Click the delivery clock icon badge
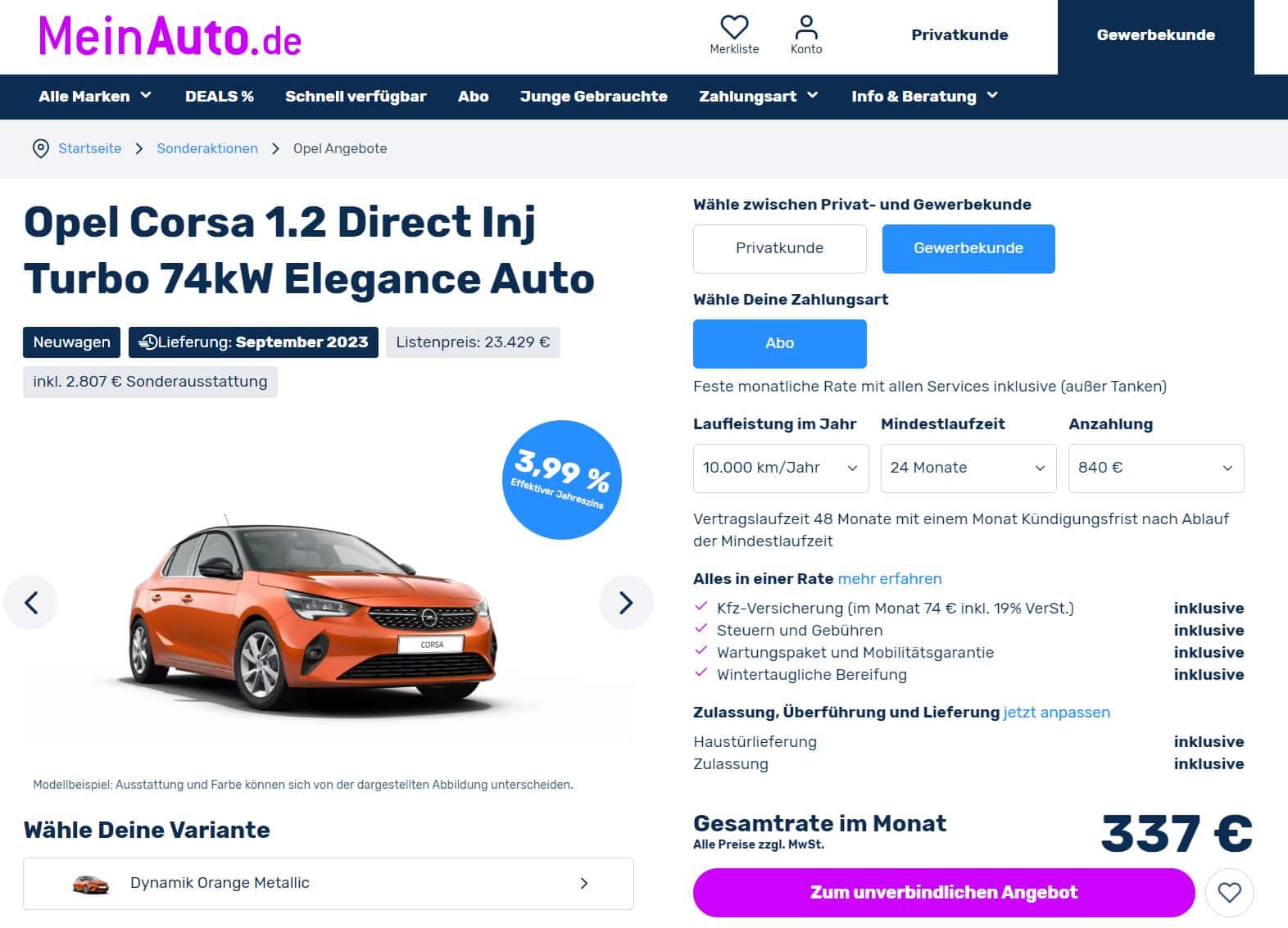The height and width of the screenshot is (928, 1288). pos(147,342)
